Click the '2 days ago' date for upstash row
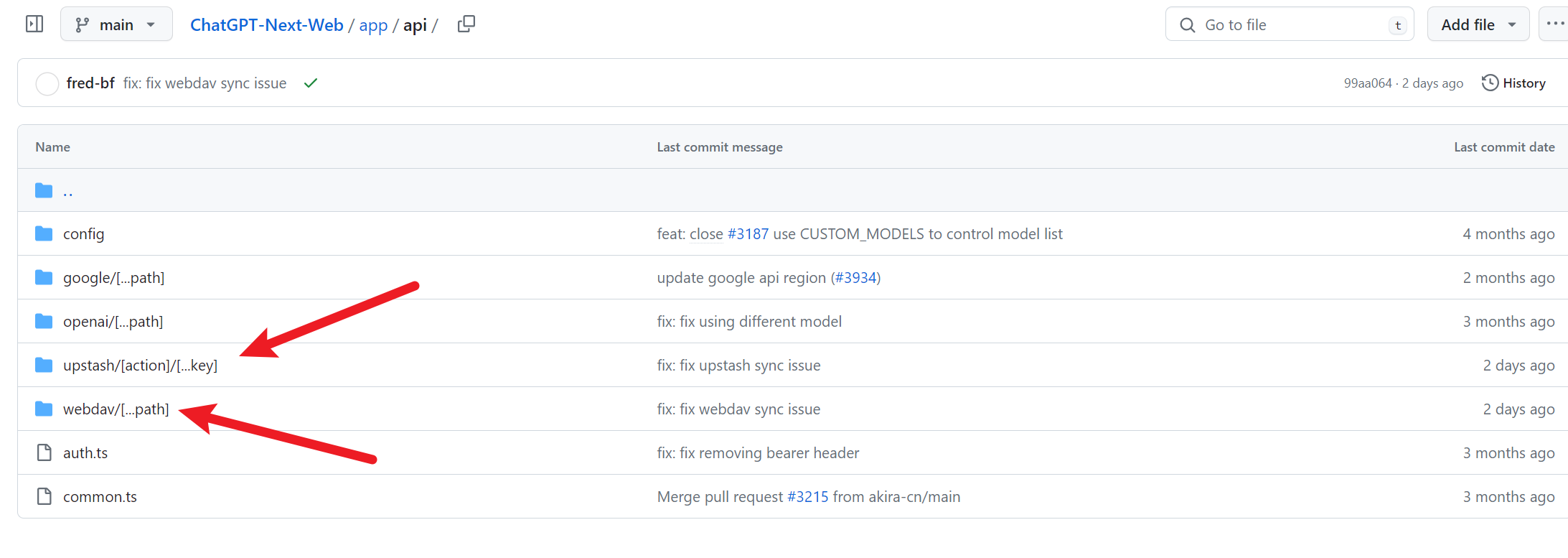Screen dimensions: 1568x558 1518,366
